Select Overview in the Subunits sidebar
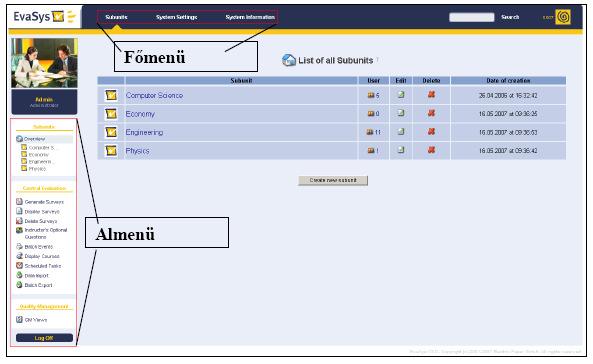The image size is (593, 364). click(x=34, y=139)
